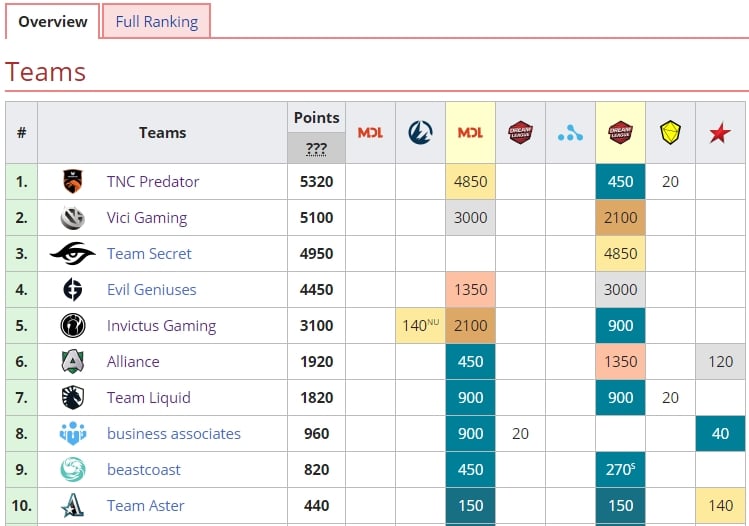Image resolution: width=749 pixels, height=526 pixels.
Task: Open the yellow gem tournament logo
Action: pos(670,132)
